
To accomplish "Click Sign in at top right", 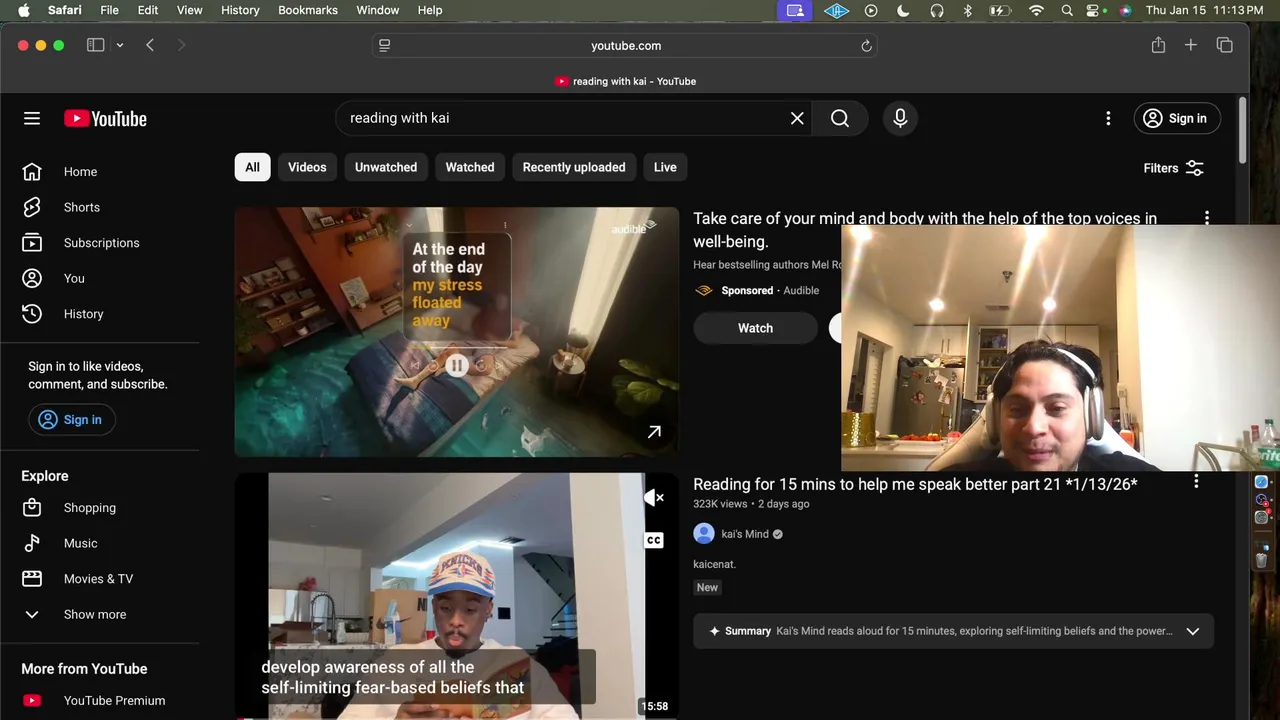I will click(x=1176, y=118).
